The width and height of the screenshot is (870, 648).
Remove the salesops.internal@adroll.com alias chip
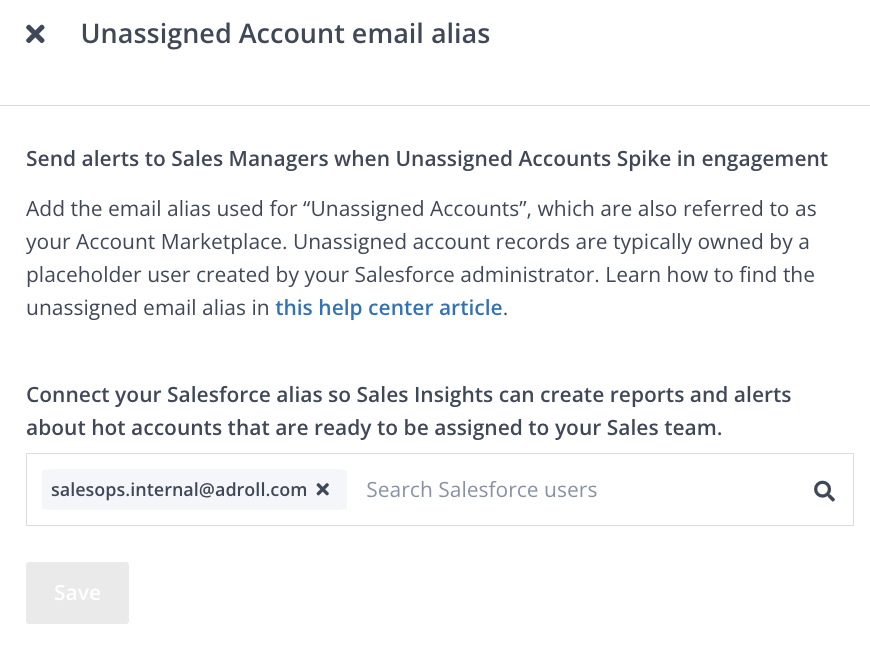point(323,489)
